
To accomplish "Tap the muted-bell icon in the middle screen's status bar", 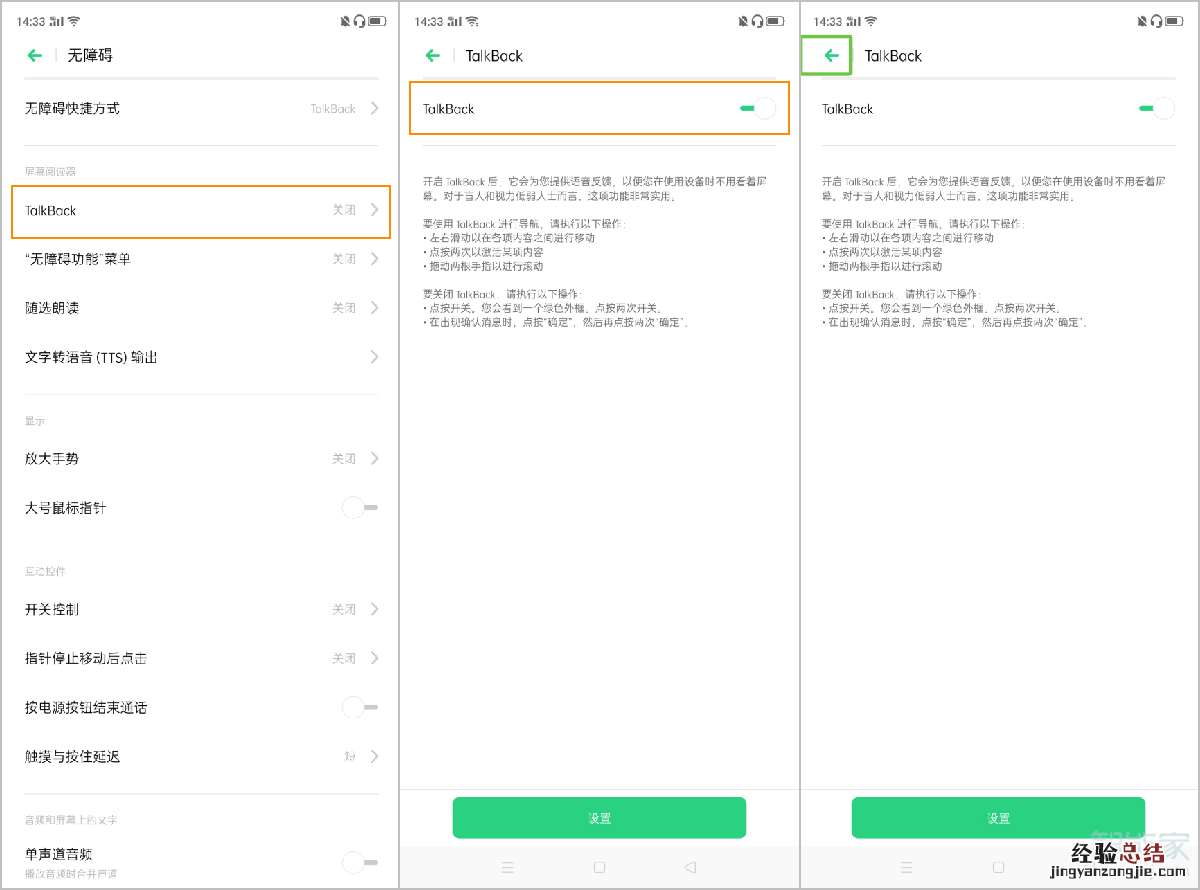I will pyautogui.click(x=744, y=21).
